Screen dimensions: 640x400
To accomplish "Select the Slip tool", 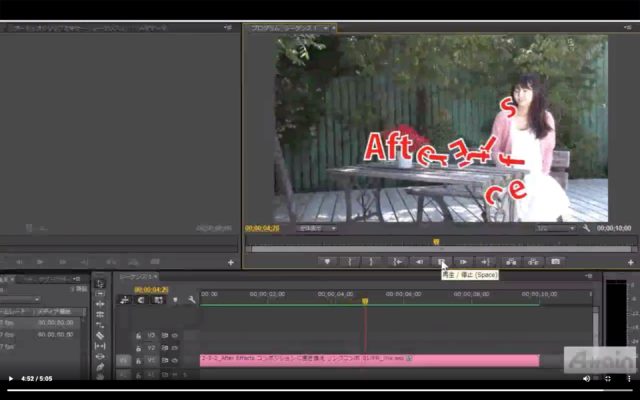I will [x=100, y=346].
